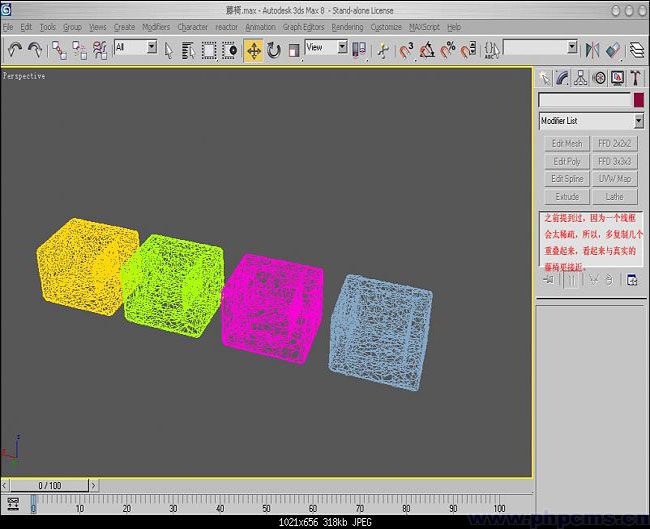The width and height of the screenshot is (650, 529).
Task: Apply the FFD 2x2x2 modifier button
Action: point(615,143)
